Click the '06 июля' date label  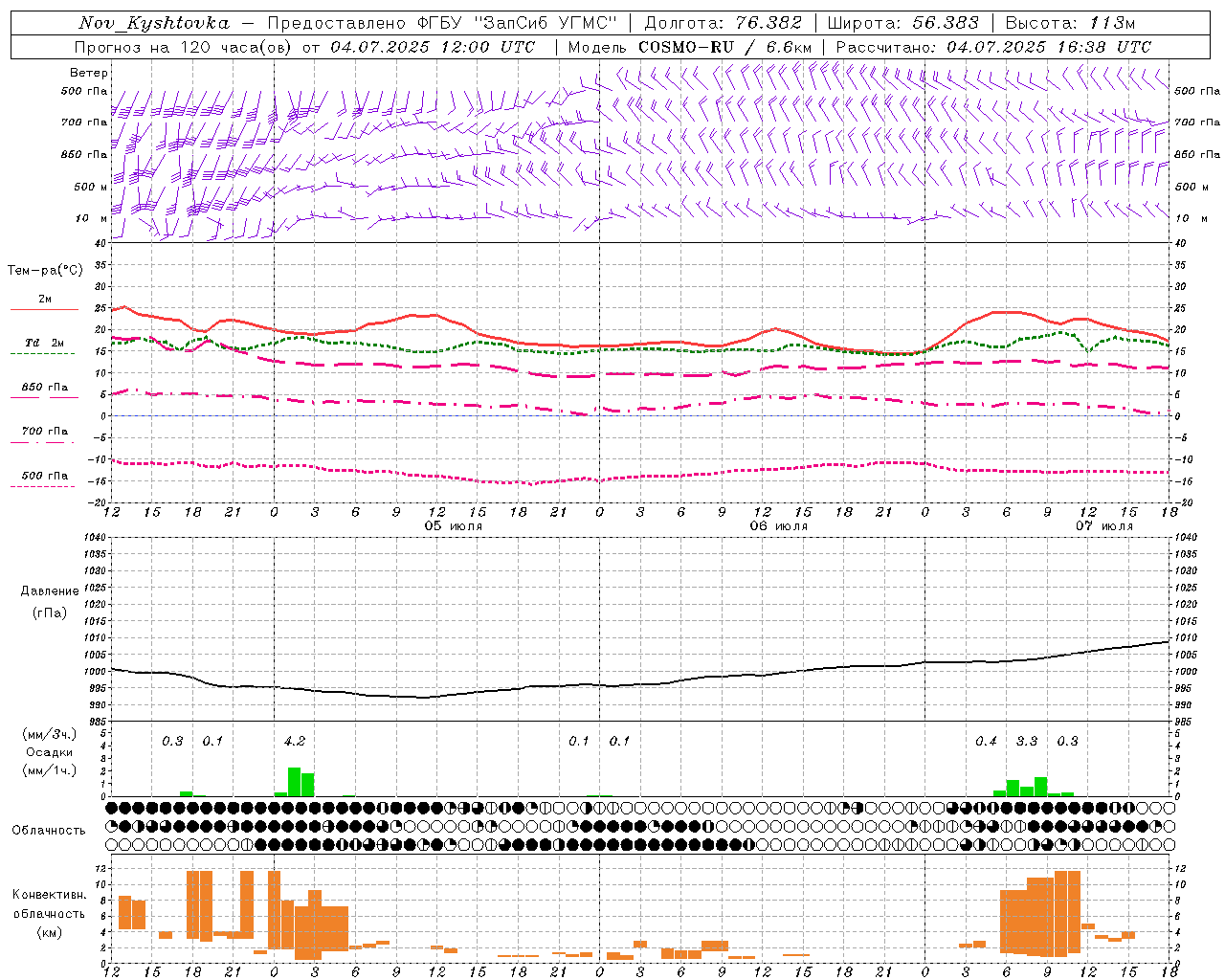[779, 526]
